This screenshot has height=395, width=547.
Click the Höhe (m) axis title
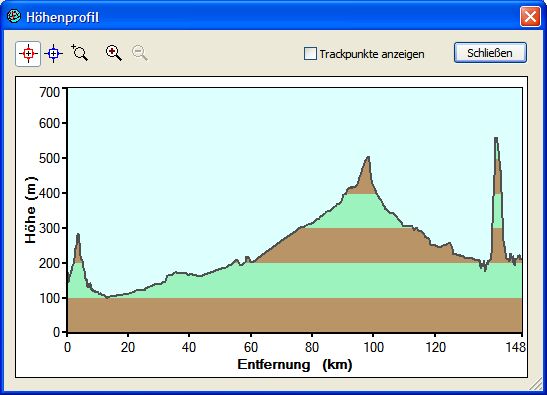pyautogui.click(x=31, y=210)
